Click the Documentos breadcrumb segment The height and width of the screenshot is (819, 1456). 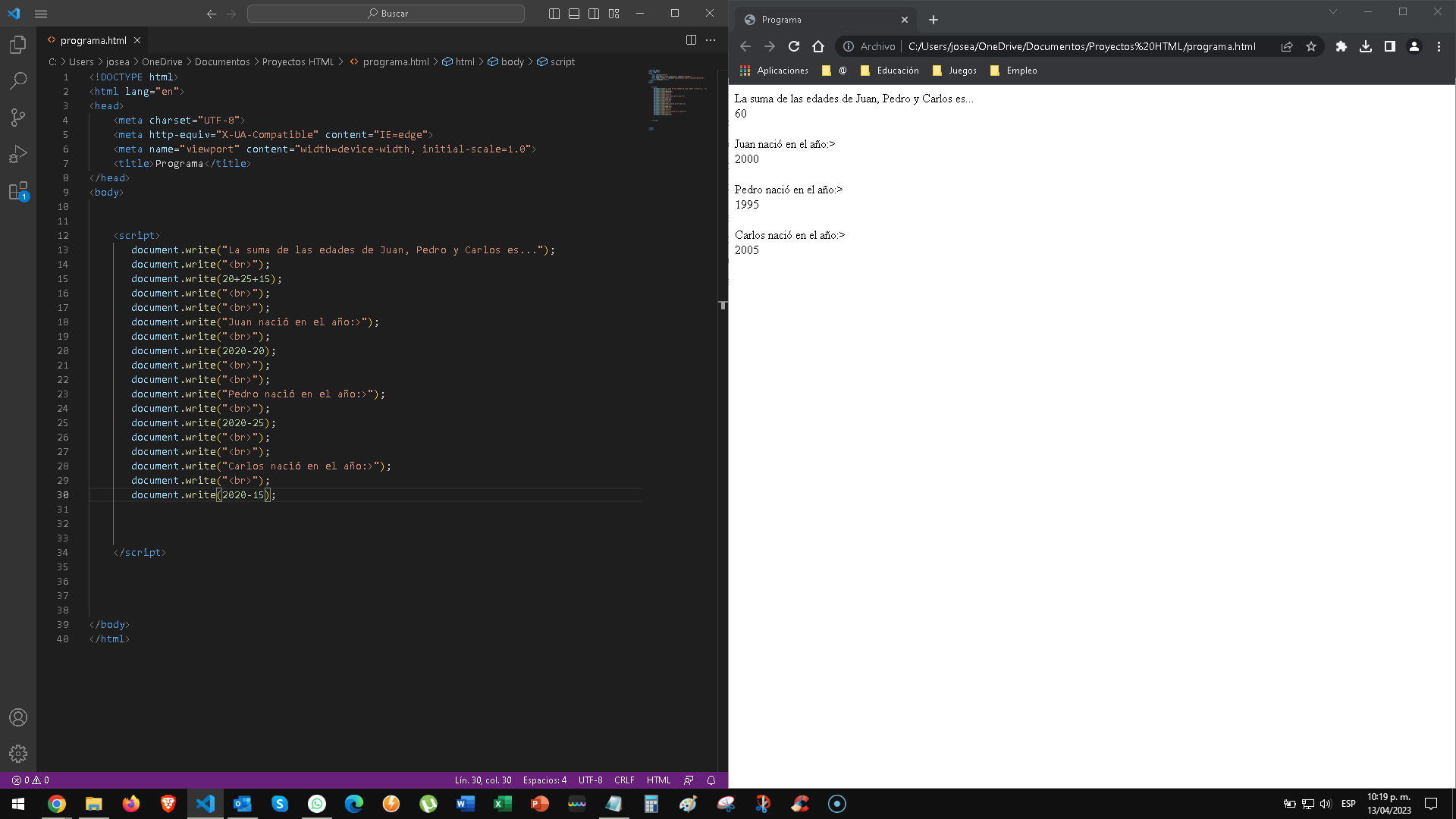coord(222,62)
